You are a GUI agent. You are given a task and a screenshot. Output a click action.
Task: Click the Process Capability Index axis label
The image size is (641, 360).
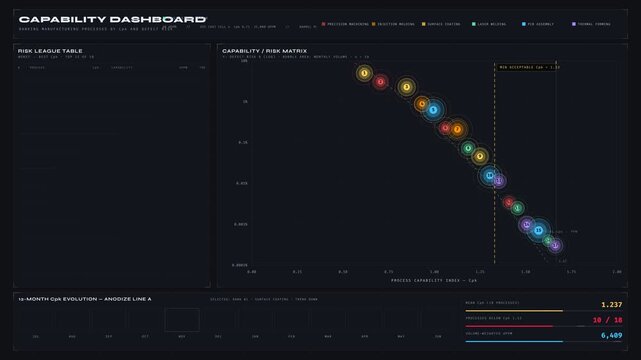pos(434,280)
